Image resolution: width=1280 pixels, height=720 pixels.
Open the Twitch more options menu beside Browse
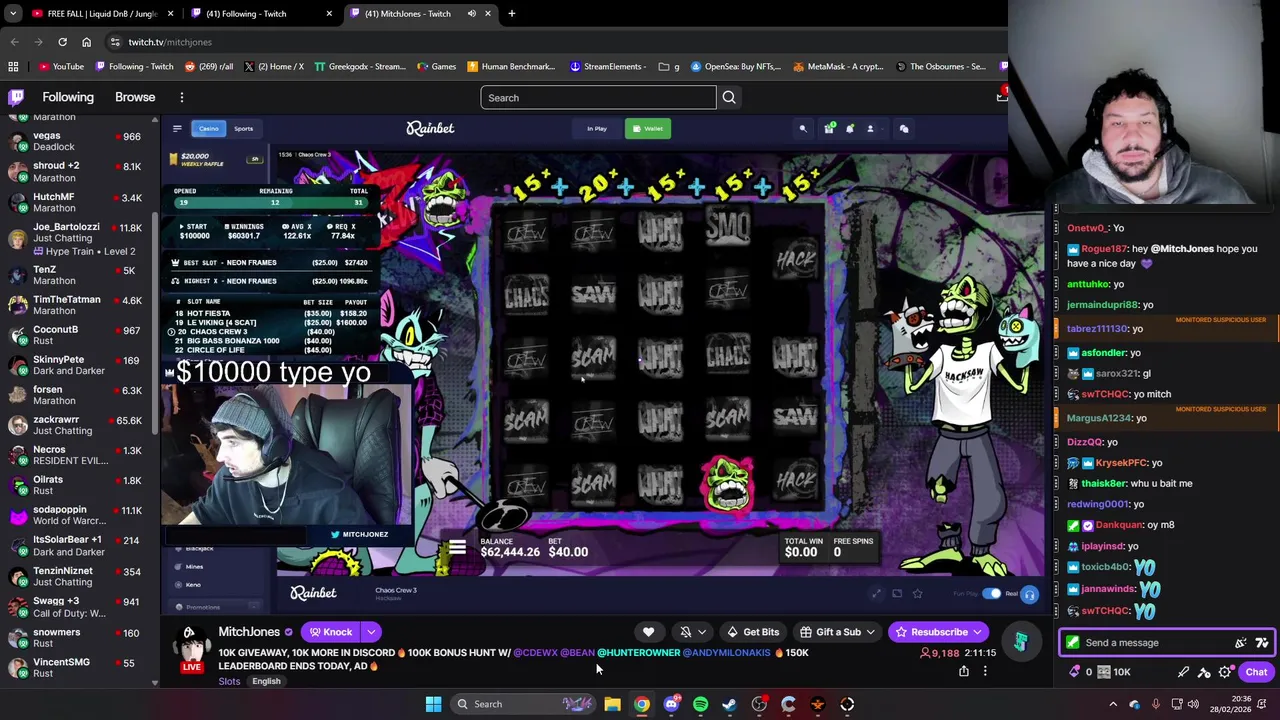(x=182, y=97)
